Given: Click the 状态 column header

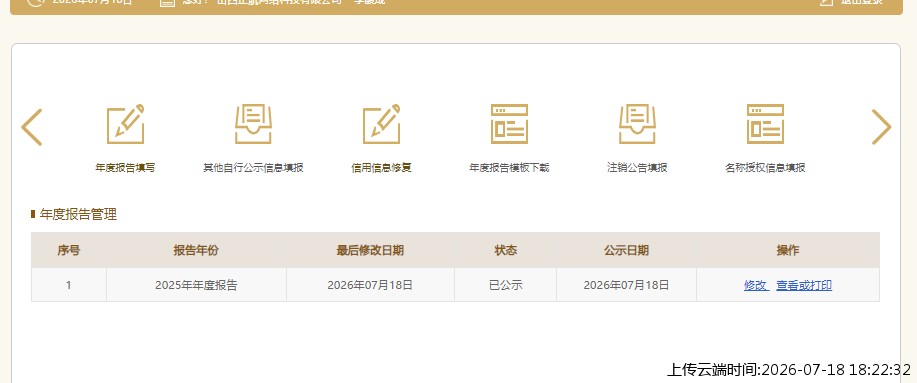Looking at the screenshot, I should [505, 250].
